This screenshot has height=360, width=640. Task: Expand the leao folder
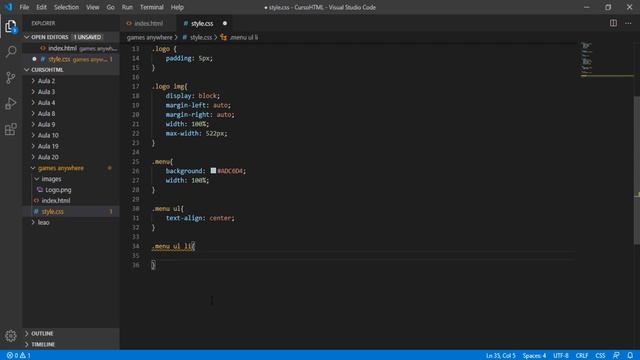[x=71, y=222]
